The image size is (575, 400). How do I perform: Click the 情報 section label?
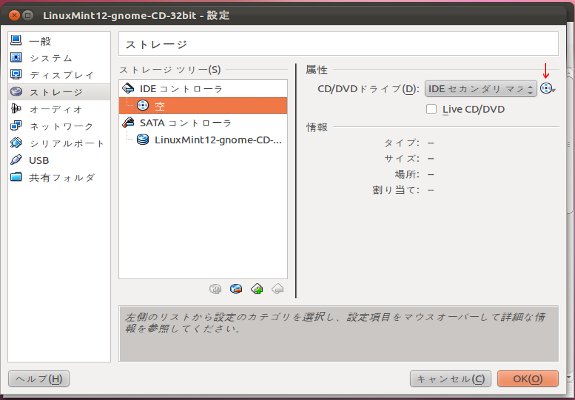(316, 128)
